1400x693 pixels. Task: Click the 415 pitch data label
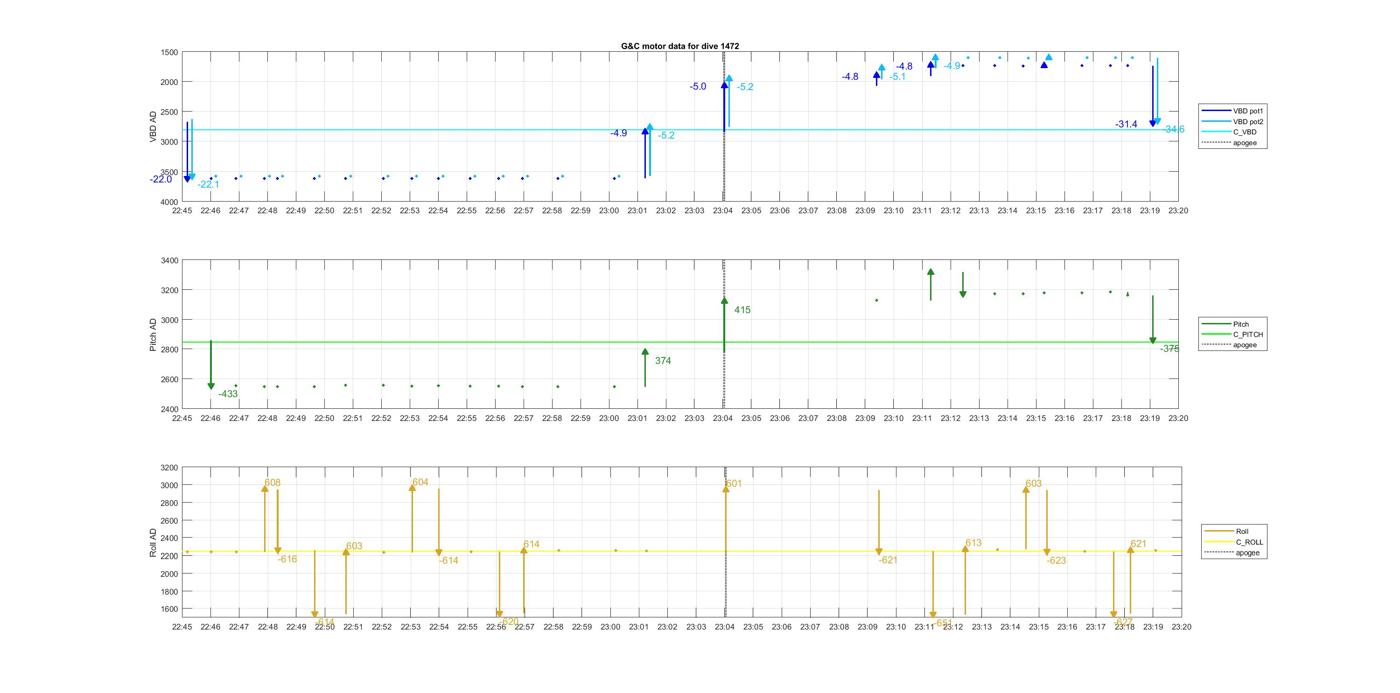click(x=742, y=310)
